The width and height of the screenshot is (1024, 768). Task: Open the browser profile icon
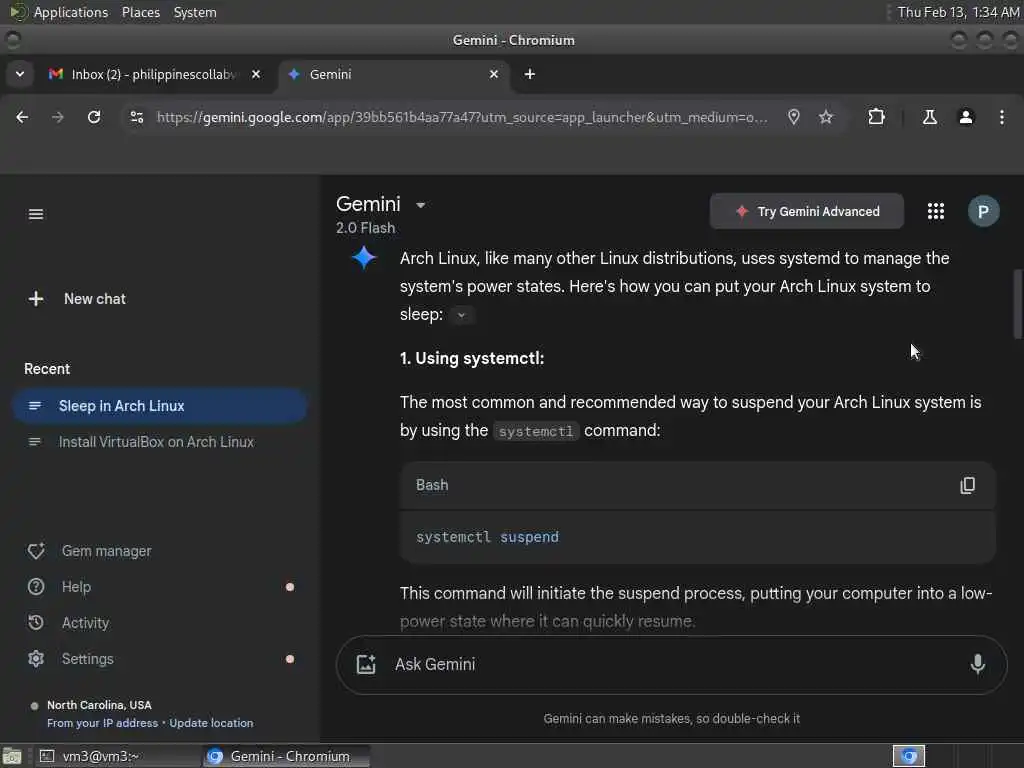click(x=966, y=117)
